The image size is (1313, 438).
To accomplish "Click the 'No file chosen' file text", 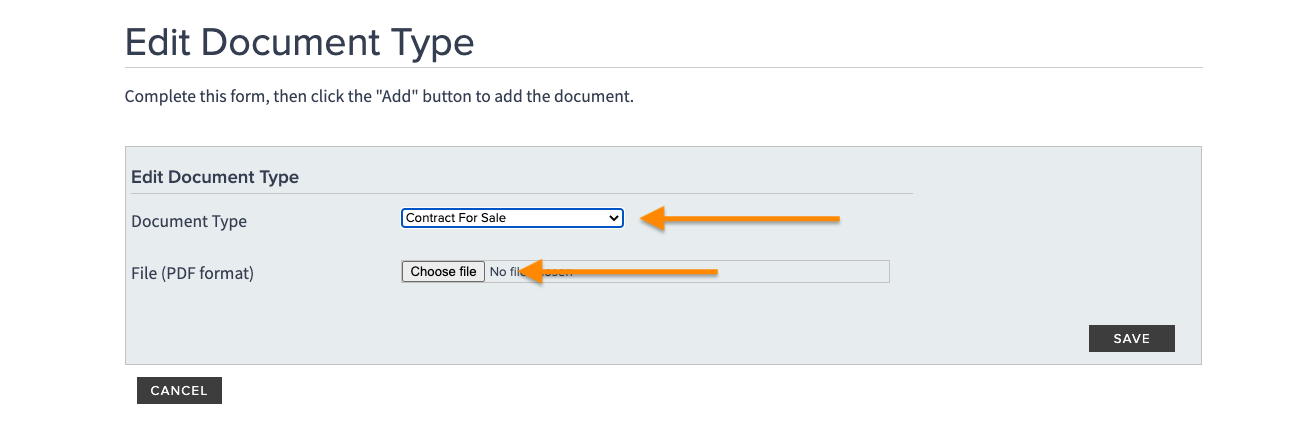I will tap(531, 272).
